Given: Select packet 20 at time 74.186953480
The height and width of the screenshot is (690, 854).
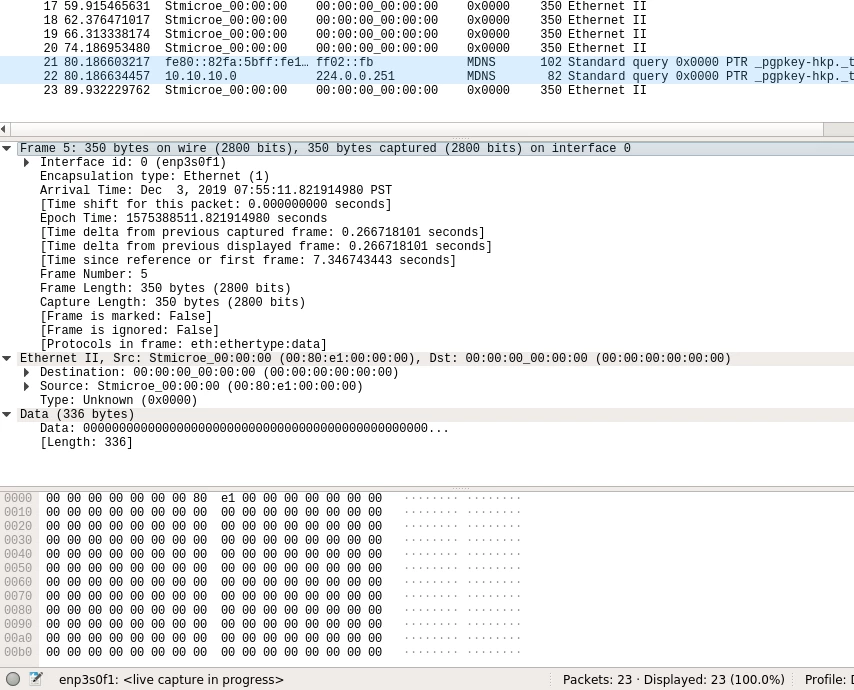Looking at the screenshot, I should coord(427,48).
